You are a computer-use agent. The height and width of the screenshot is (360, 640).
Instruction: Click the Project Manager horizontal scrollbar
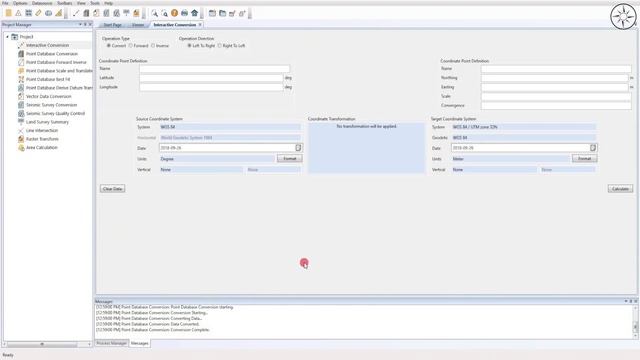tap(46, 344)
